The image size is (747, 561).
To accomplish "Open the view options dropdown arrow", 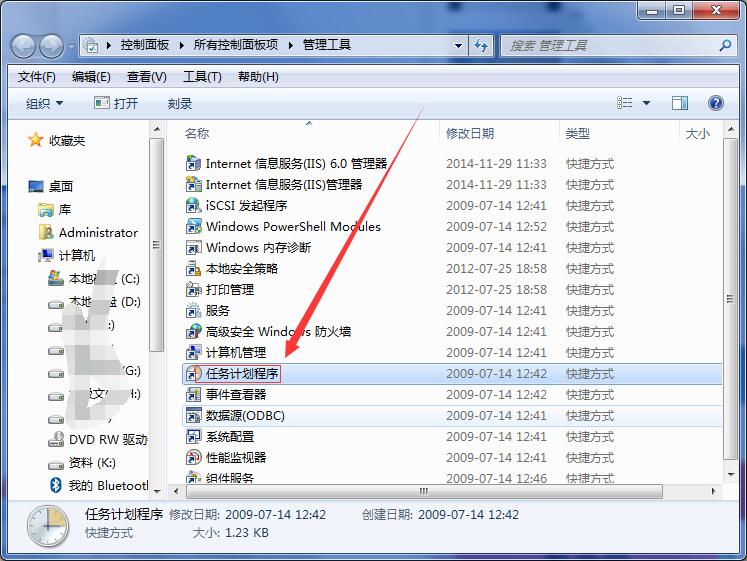I will coord(646,103).
